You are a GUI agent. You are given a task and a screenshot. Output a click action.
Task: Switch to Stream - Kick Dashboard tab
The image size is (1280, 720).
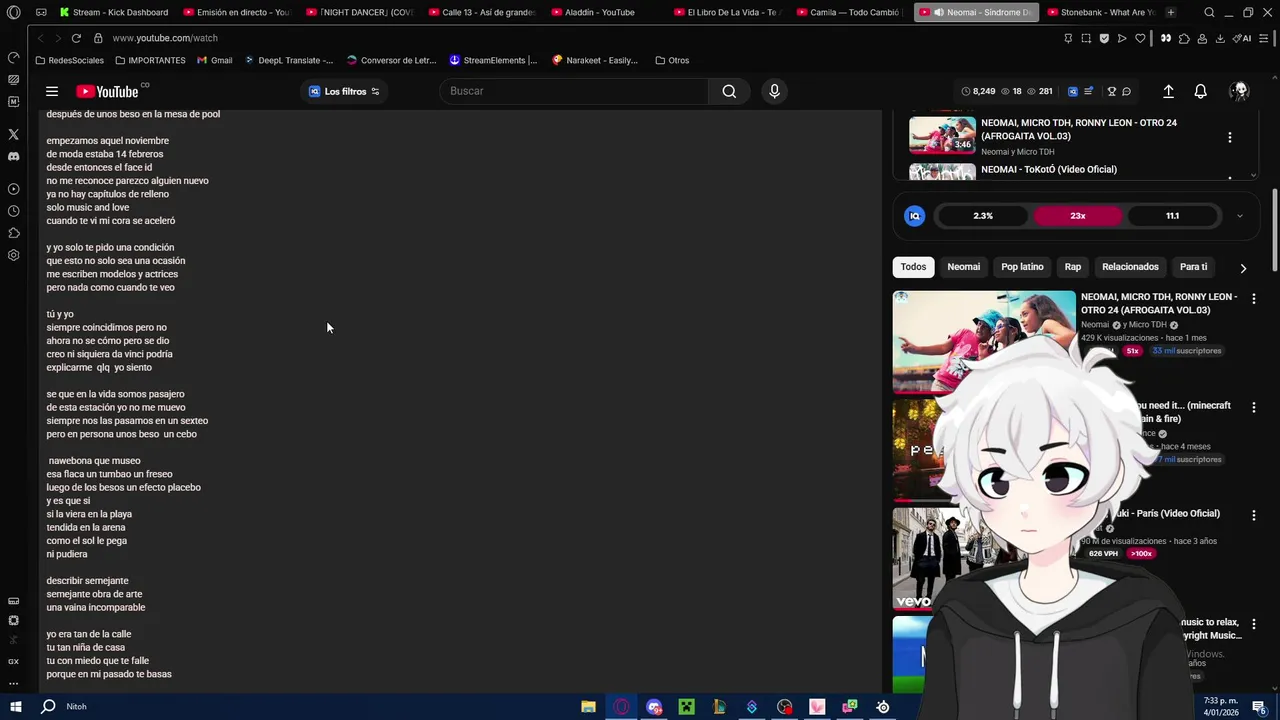pyautogui.click(x=112, y=12)
